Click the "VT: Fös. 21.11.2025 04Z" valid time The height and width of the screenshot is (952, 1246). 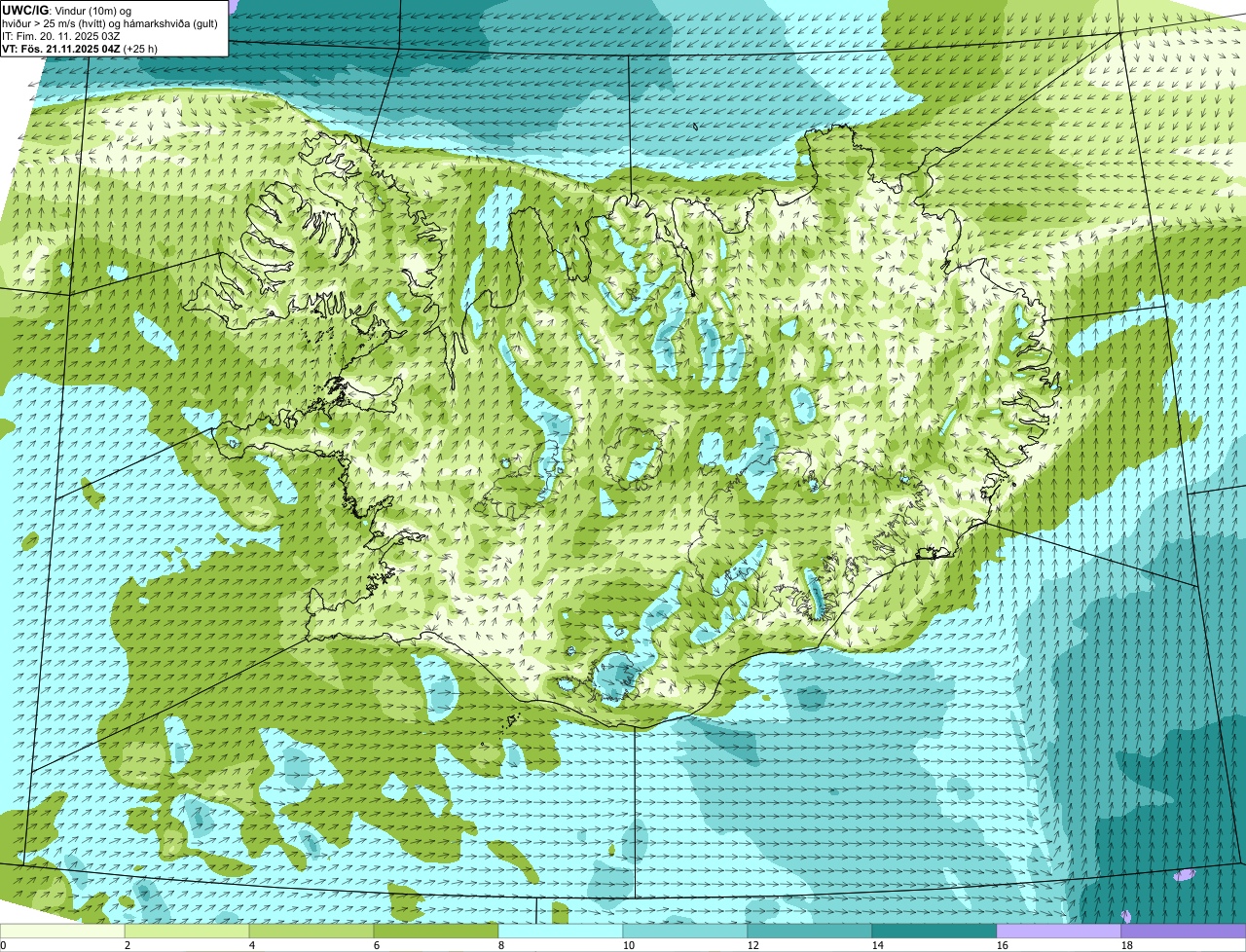point(61,49)
